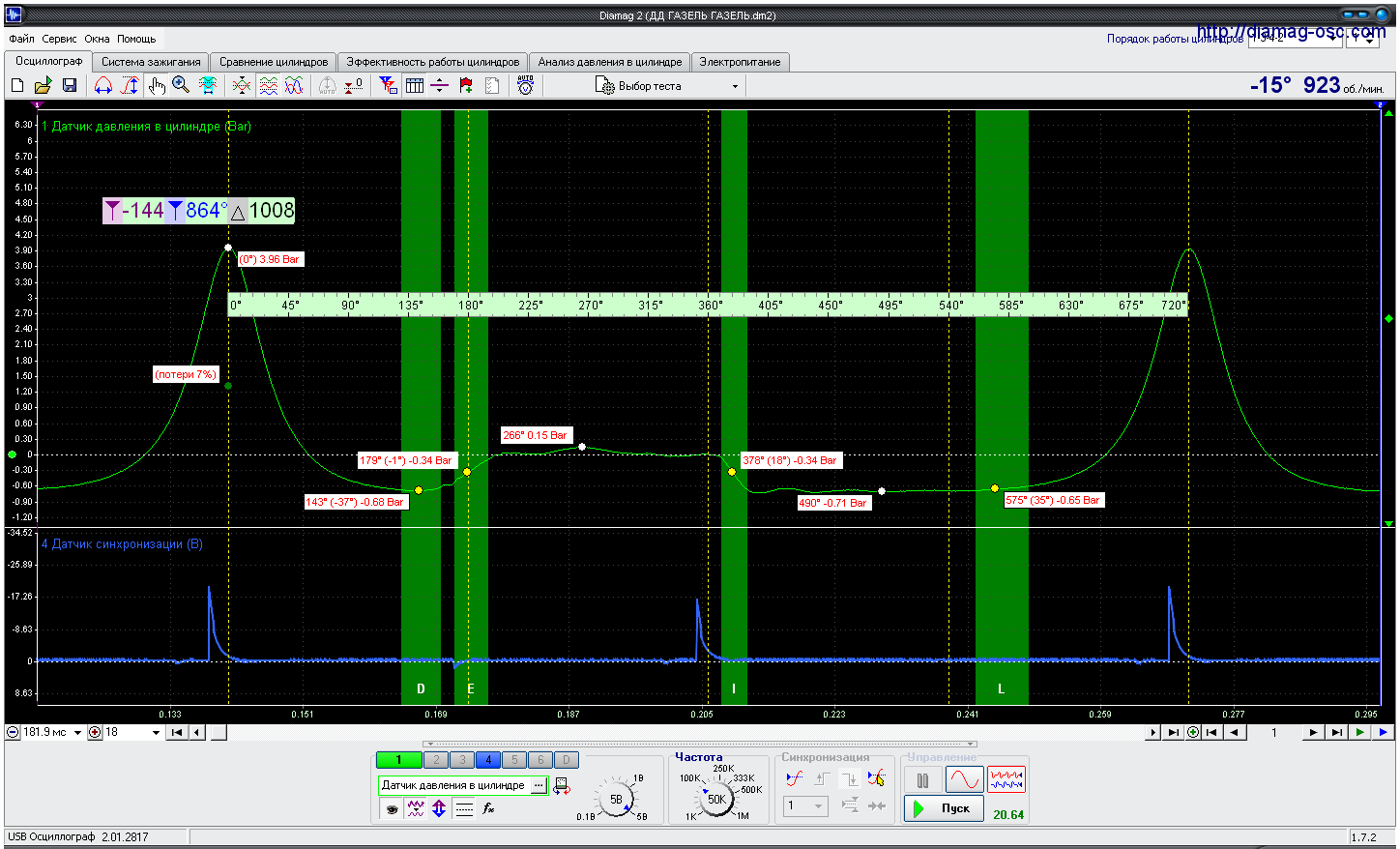Click the zero level reset icon
The width and height of the screenshot is (1400, 849).
click(353, 86)
